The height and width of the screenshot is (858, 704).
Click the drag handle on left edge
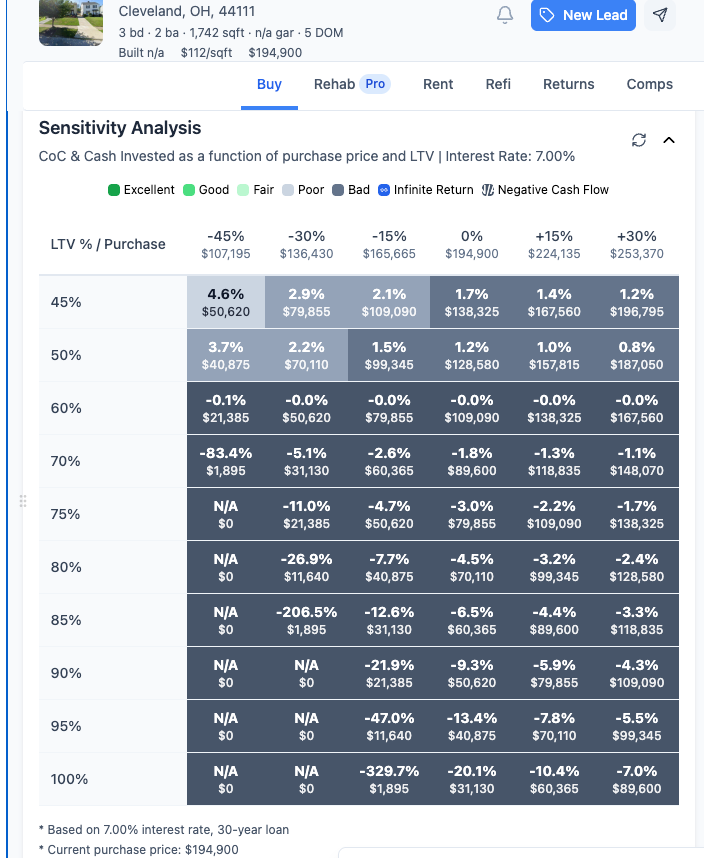click(x=22, y=500)
